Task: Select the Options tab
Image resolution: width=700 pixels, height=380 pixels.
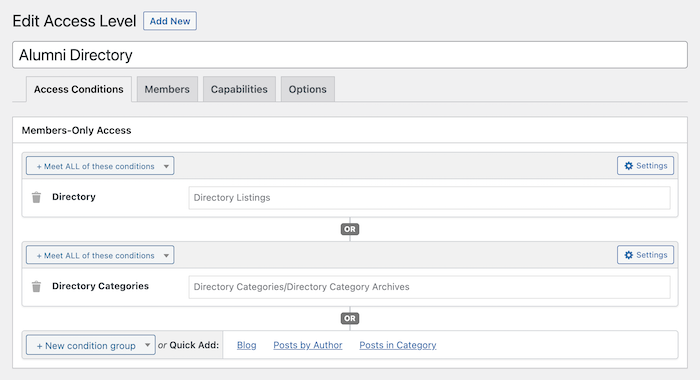Action: pos(308,89)
